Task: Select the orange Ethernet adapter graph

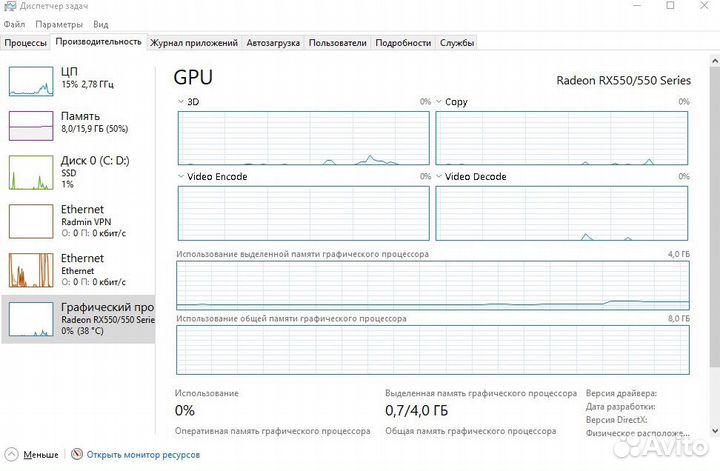Action: pyautogui.click(x=31, y=270)
